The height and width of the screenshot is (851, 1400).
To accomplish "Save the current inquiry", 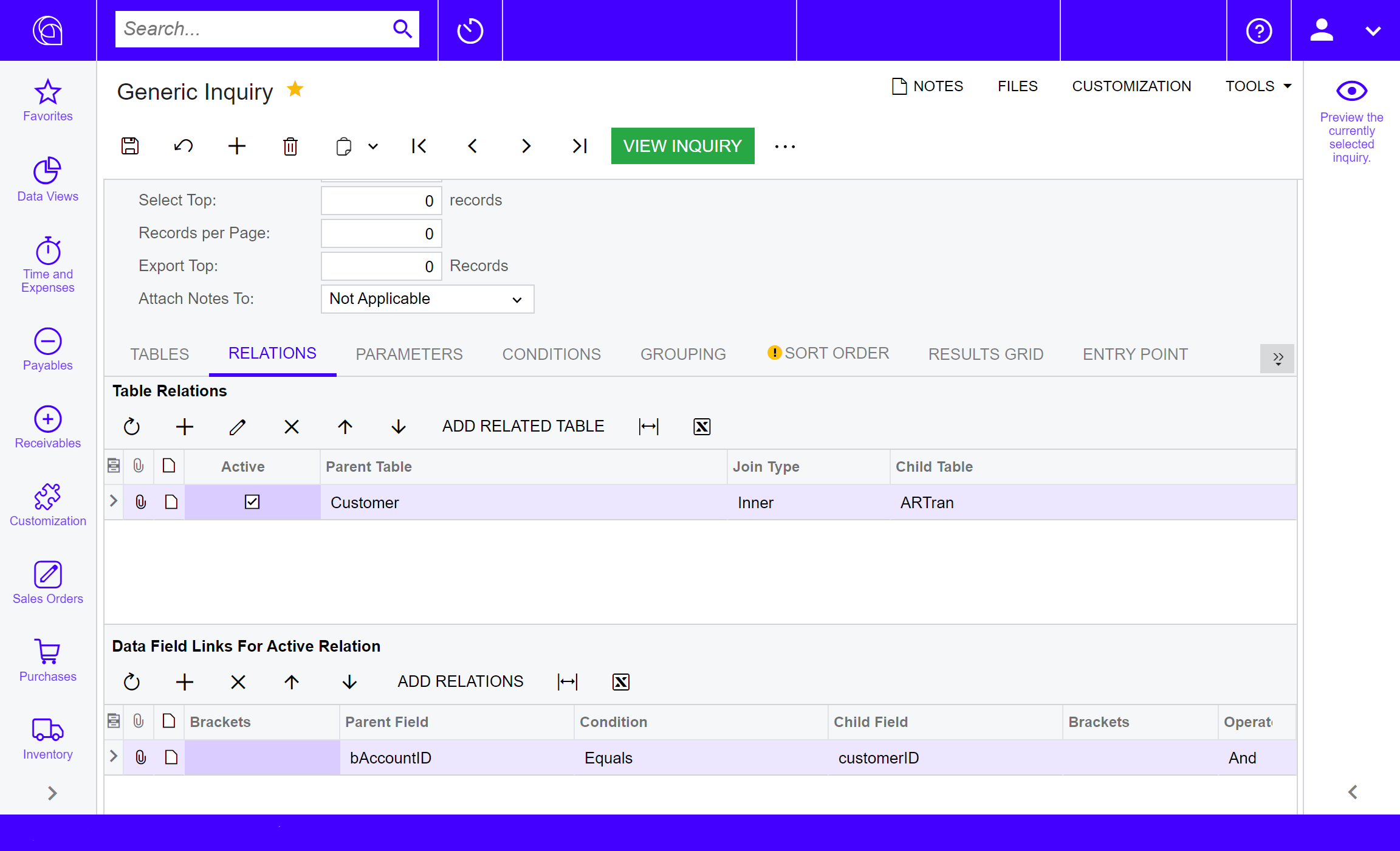I will point(129,146).
